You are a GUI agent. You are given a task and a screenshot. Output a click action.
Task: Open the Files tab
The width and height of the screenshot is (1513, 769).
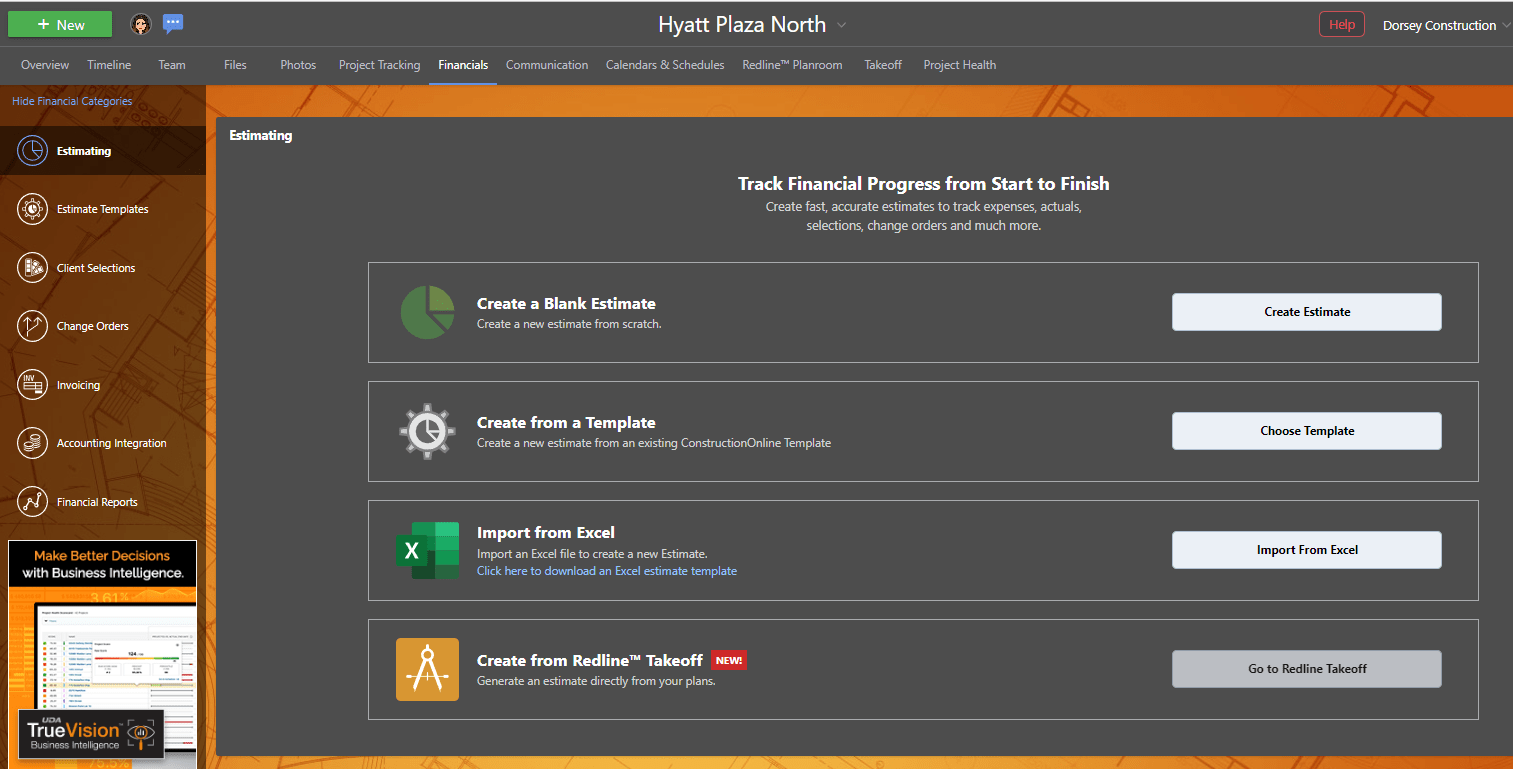point(235,65)
